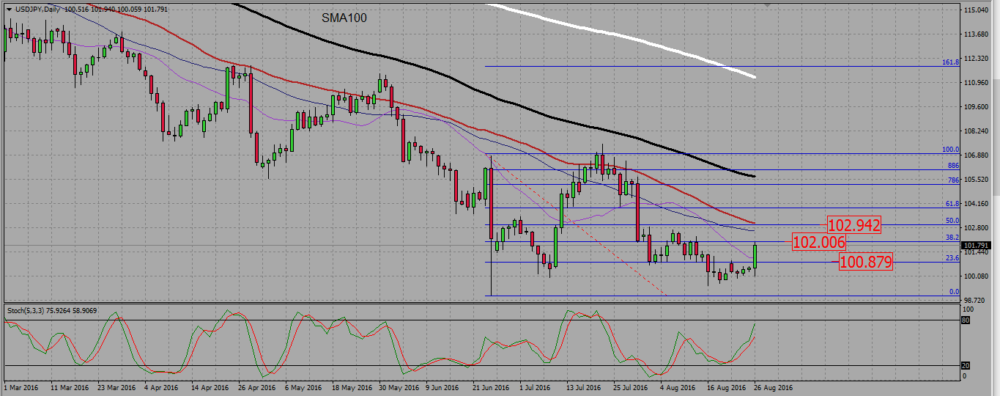Click the current price tag 101.791 on scale

pyautogui.click(x=976, y=246)
